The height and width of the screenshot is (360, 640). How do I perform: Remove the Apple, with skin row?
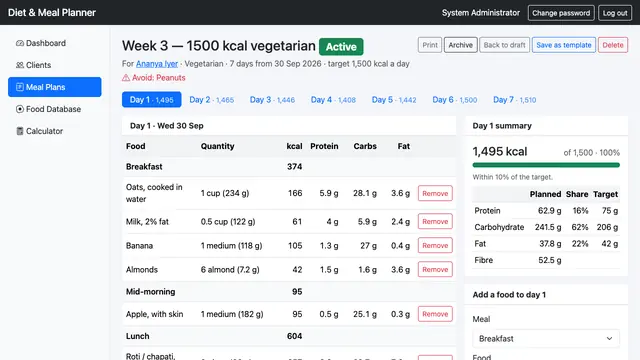click(x=435, y=314)
